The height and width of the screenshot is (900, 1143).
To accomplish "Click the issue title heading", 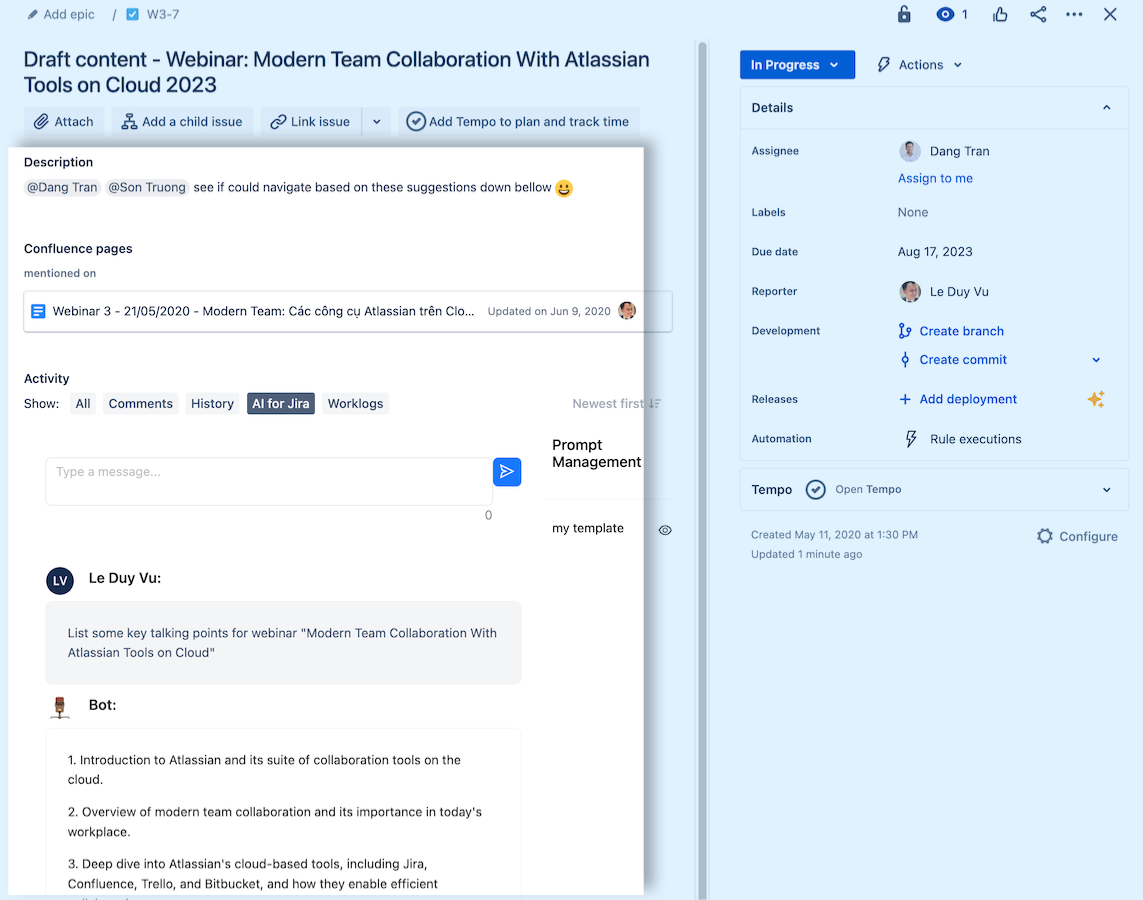I will point(336,72).
